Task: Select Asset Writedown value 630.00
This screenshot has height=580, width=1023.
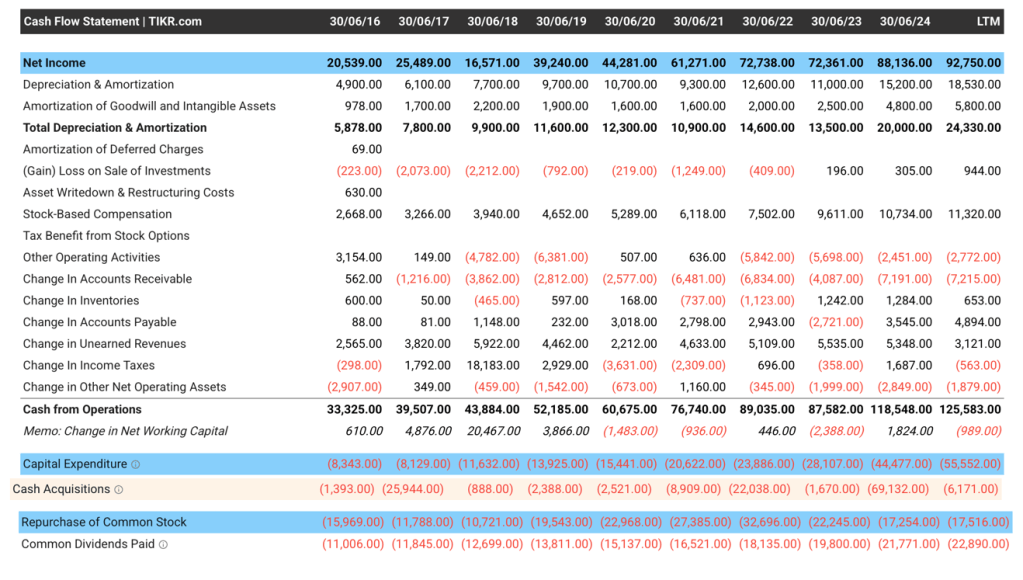Action: point(363,193)
